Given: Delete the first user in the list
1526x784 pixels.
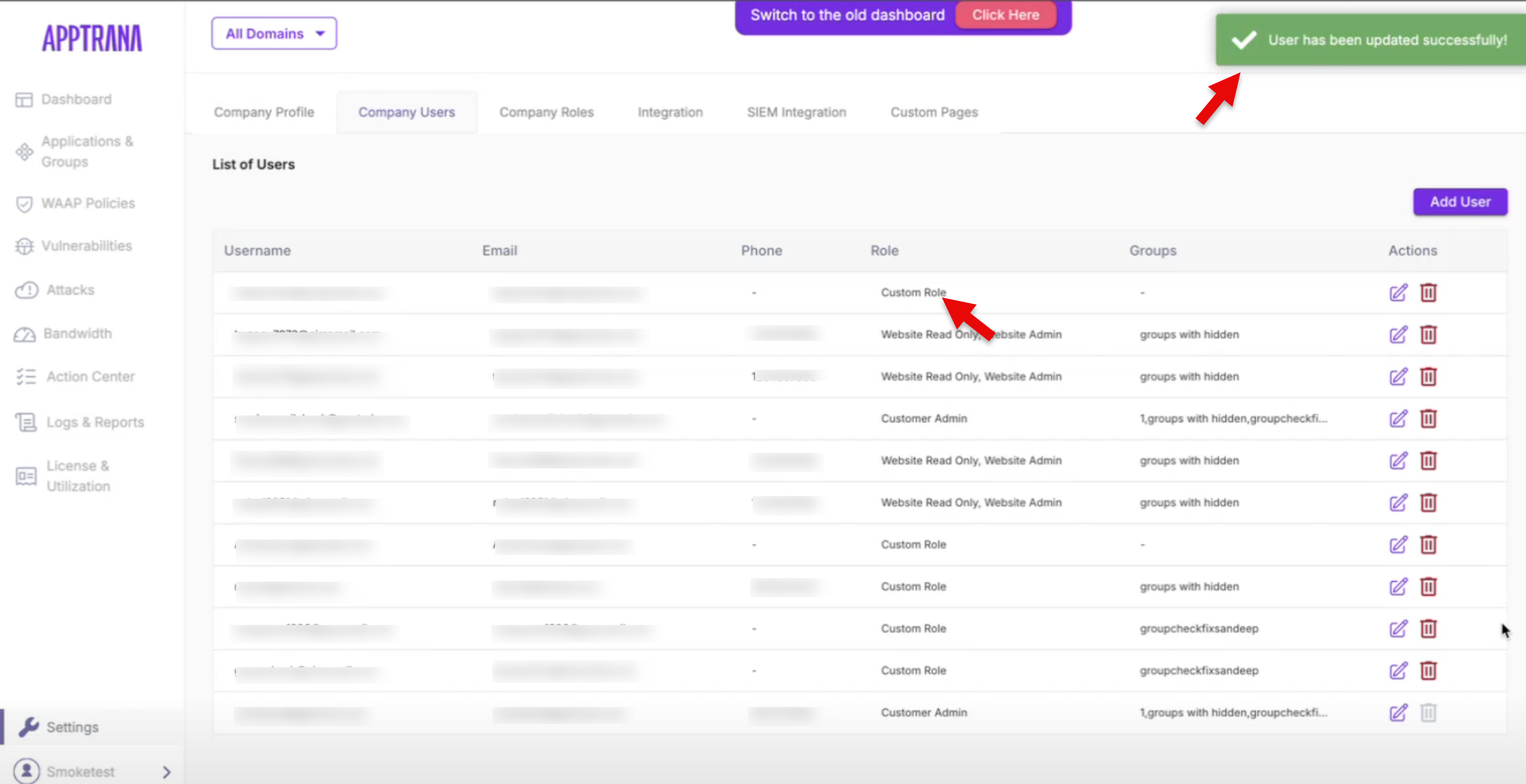Looking at the screenshot, I should pos(1428,293).
